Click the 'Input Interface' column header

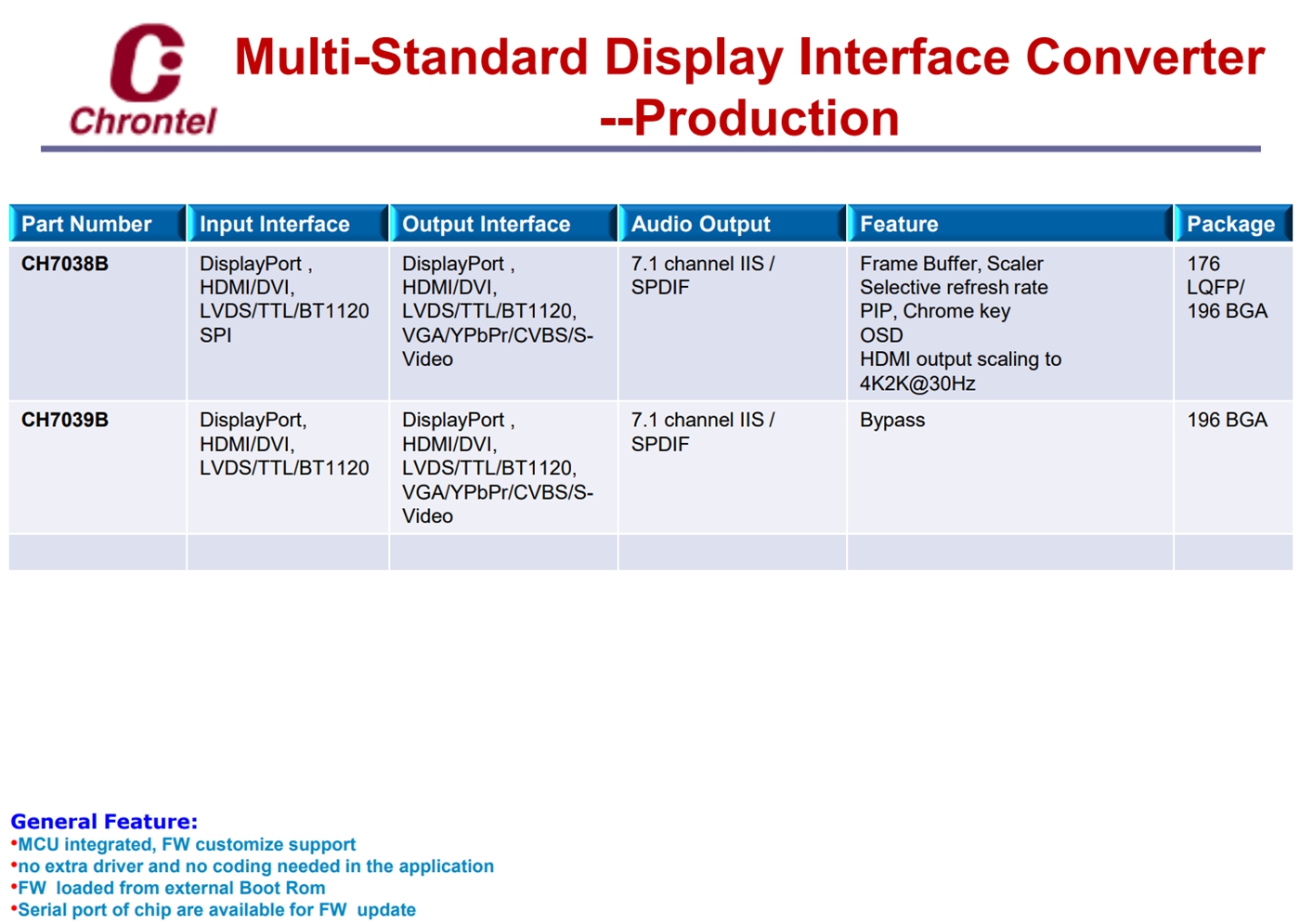tap(288, 224)
